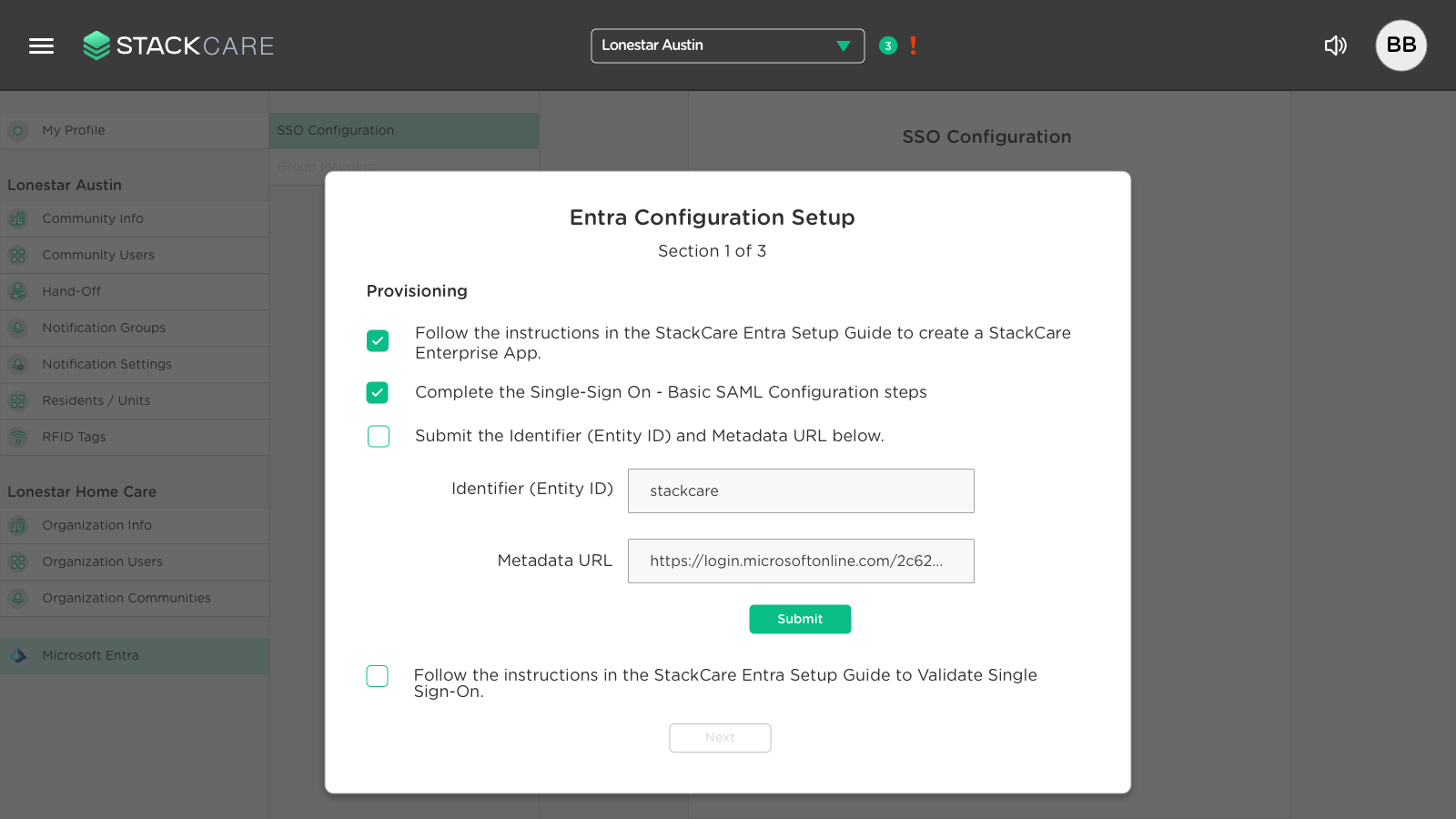Click the Notification Groups icon
Viewport: 1456px width, 819px height.
point(18,329)
